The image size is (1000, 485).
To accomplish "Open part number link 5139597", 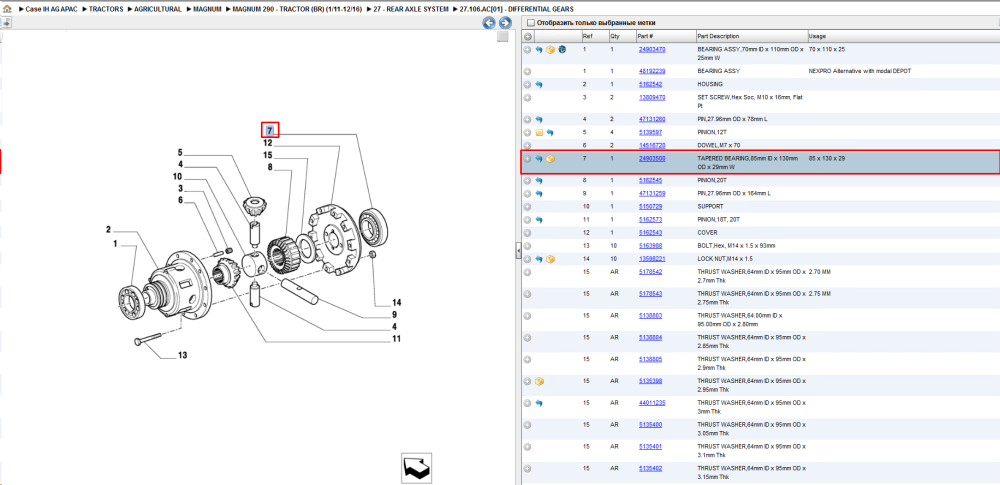I will [651, 132].
